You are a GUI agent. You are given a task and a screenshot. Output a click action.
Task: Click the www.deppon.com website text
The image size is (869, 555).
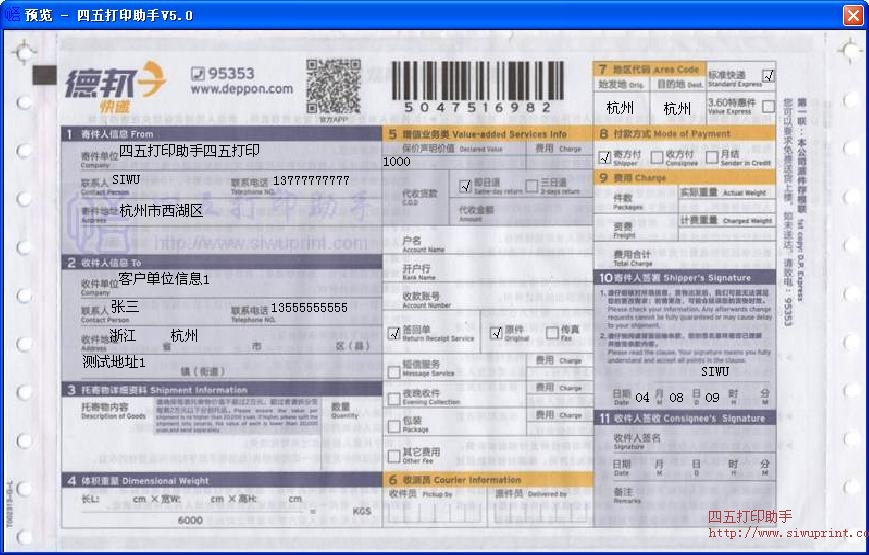(x=241, y=89)
